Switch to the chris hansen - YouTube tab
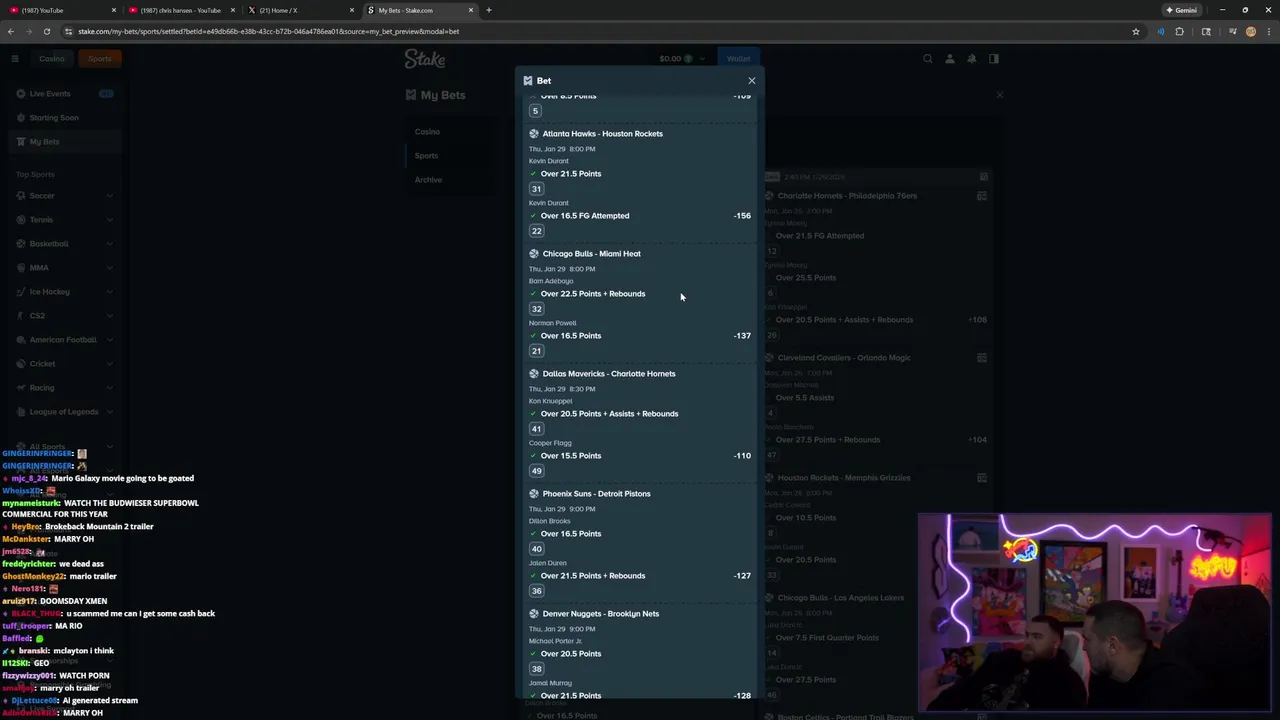The image size is (1280, 720). pyautogui.click(x=180, y=10)
